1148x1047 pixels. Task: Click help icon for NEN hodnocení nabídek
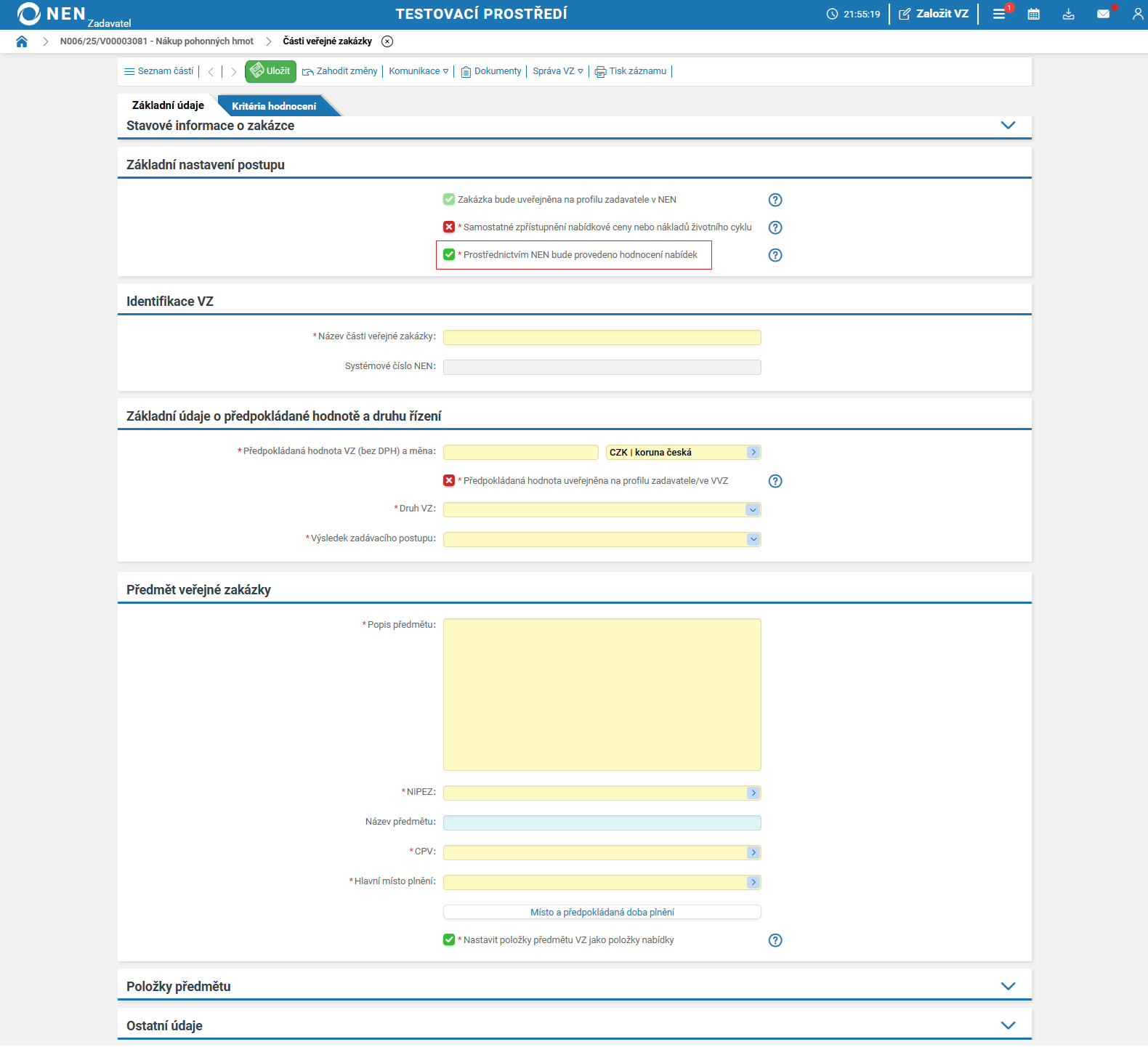tap(775, 255)
